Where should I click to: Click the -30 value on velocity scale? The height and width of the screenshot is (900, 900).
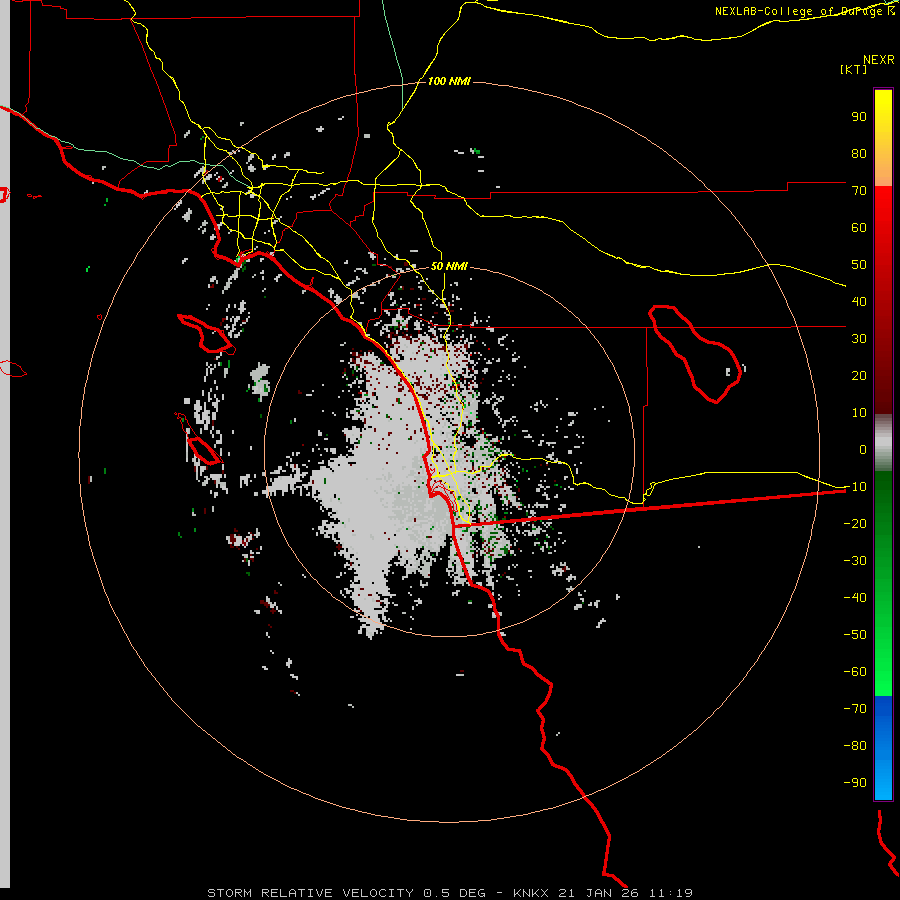click(855, 561)
